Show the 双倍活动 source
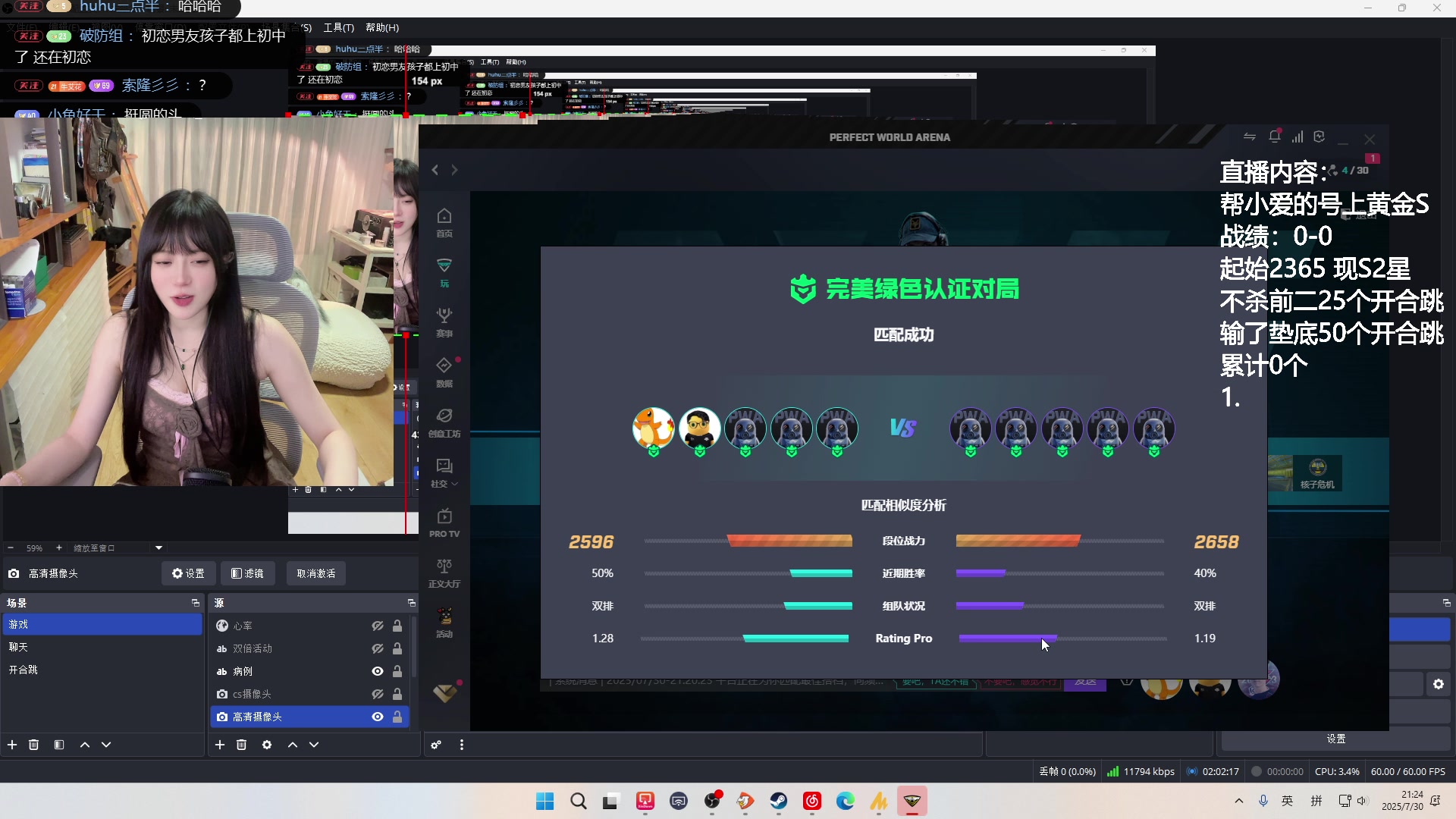 click(x=378, y=648)
